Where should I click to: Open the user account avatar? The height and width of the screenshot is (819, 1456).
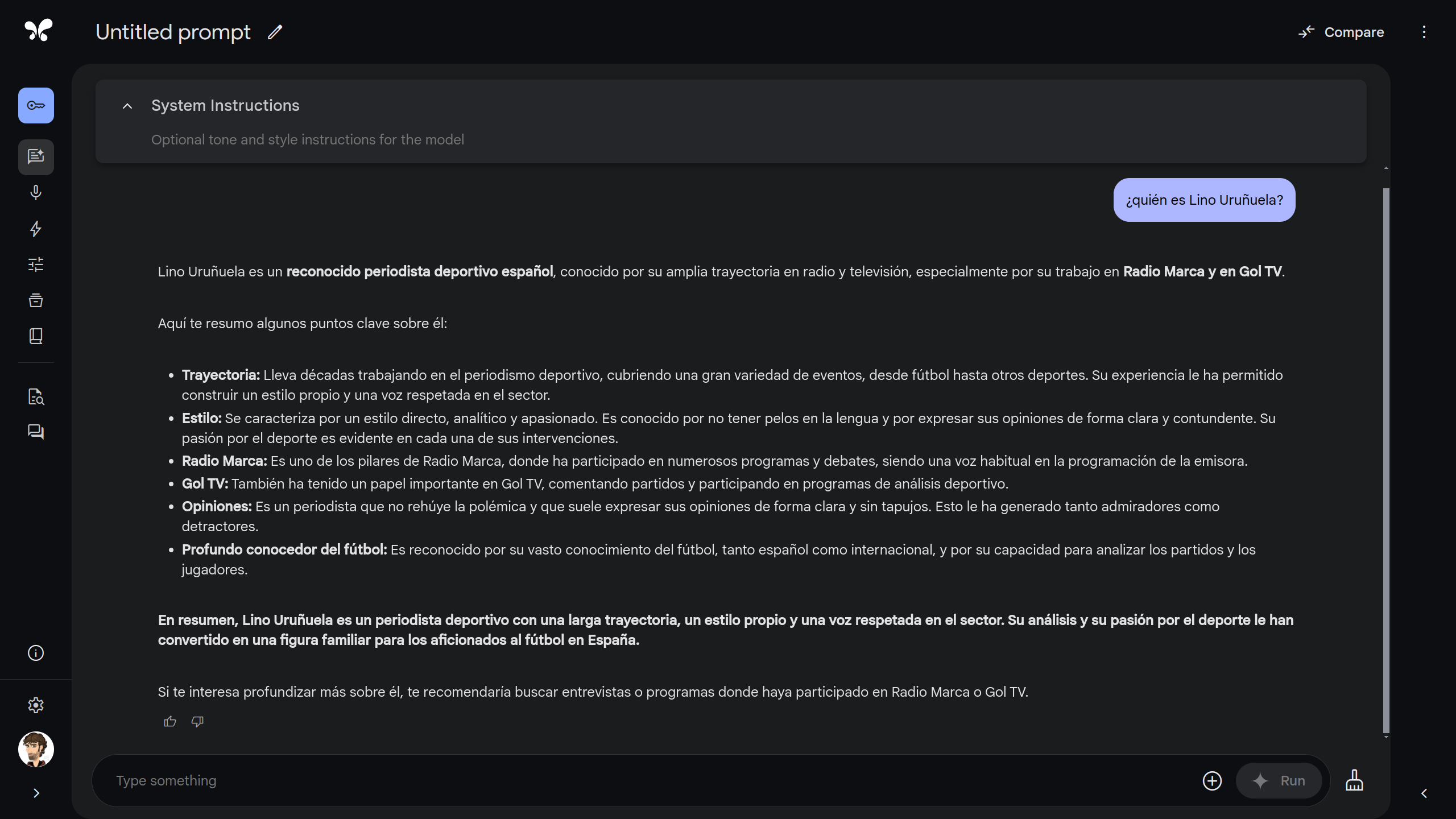[x=36, y=749]
